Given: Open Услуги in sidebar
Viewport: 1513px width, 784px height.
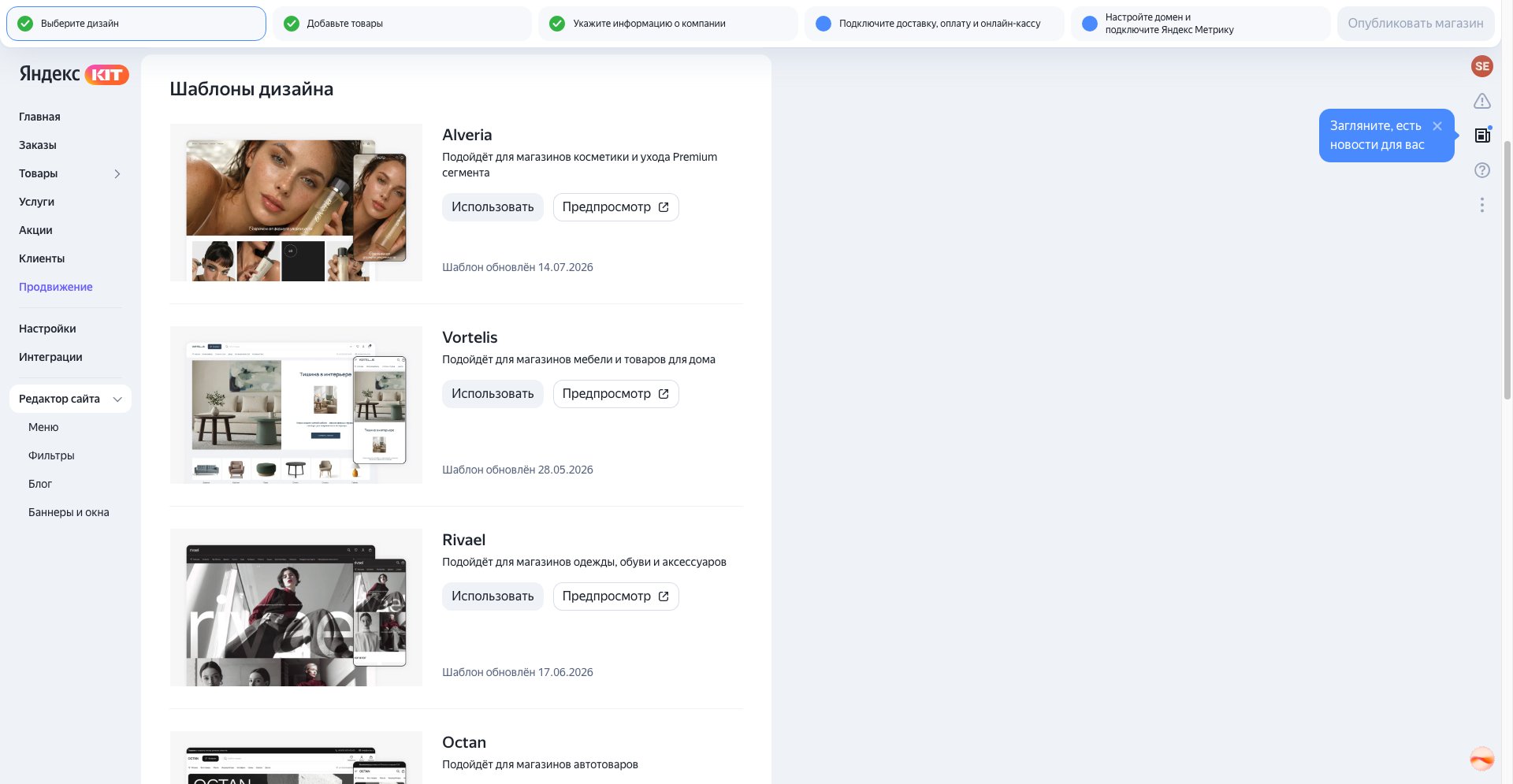Looking at the screenshot, I should click(x=36, y=202).
